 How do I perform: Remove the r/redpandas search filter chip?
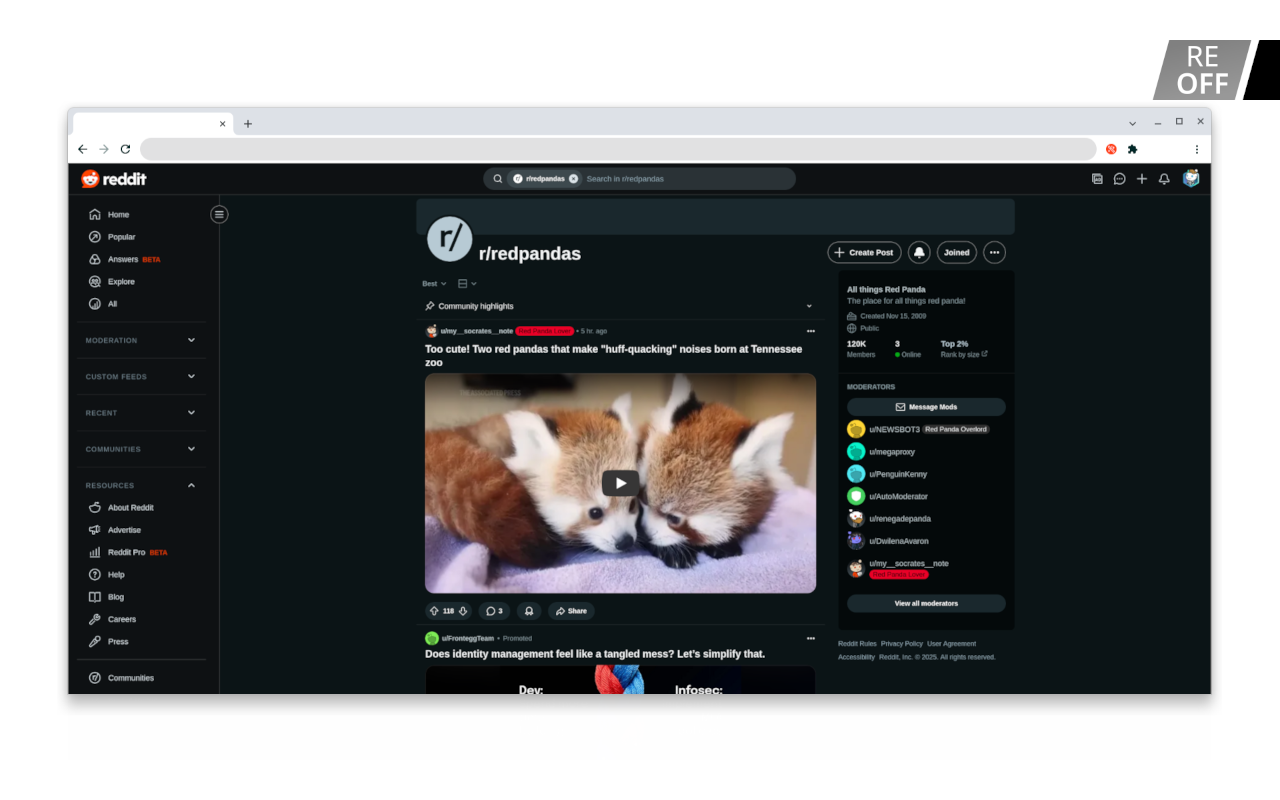coord(573,178)
